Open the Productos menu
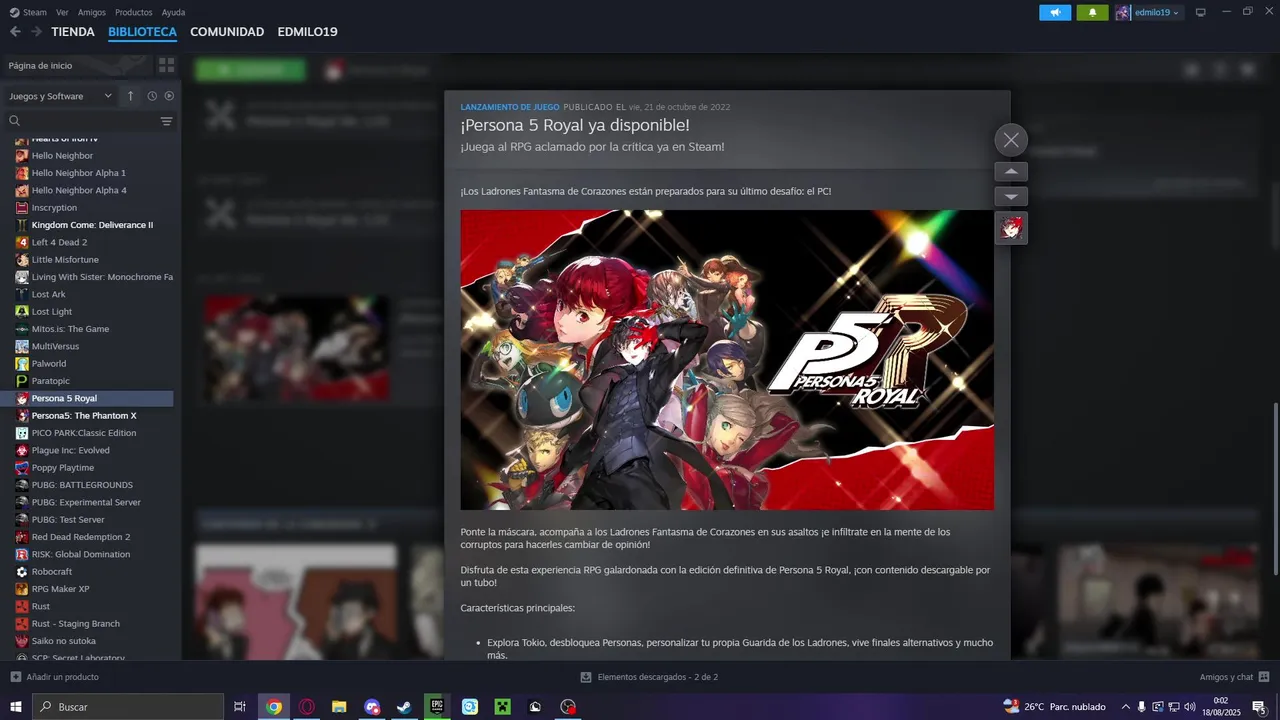The width and height of the screenshot is (1280, 720). [x=134, y=12]
